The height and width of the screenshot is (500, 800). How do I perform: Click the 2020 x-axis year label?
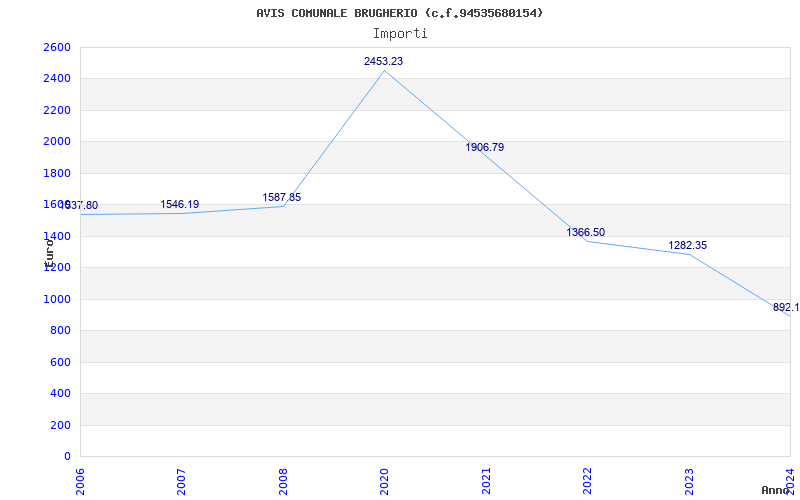click(384, 481)
